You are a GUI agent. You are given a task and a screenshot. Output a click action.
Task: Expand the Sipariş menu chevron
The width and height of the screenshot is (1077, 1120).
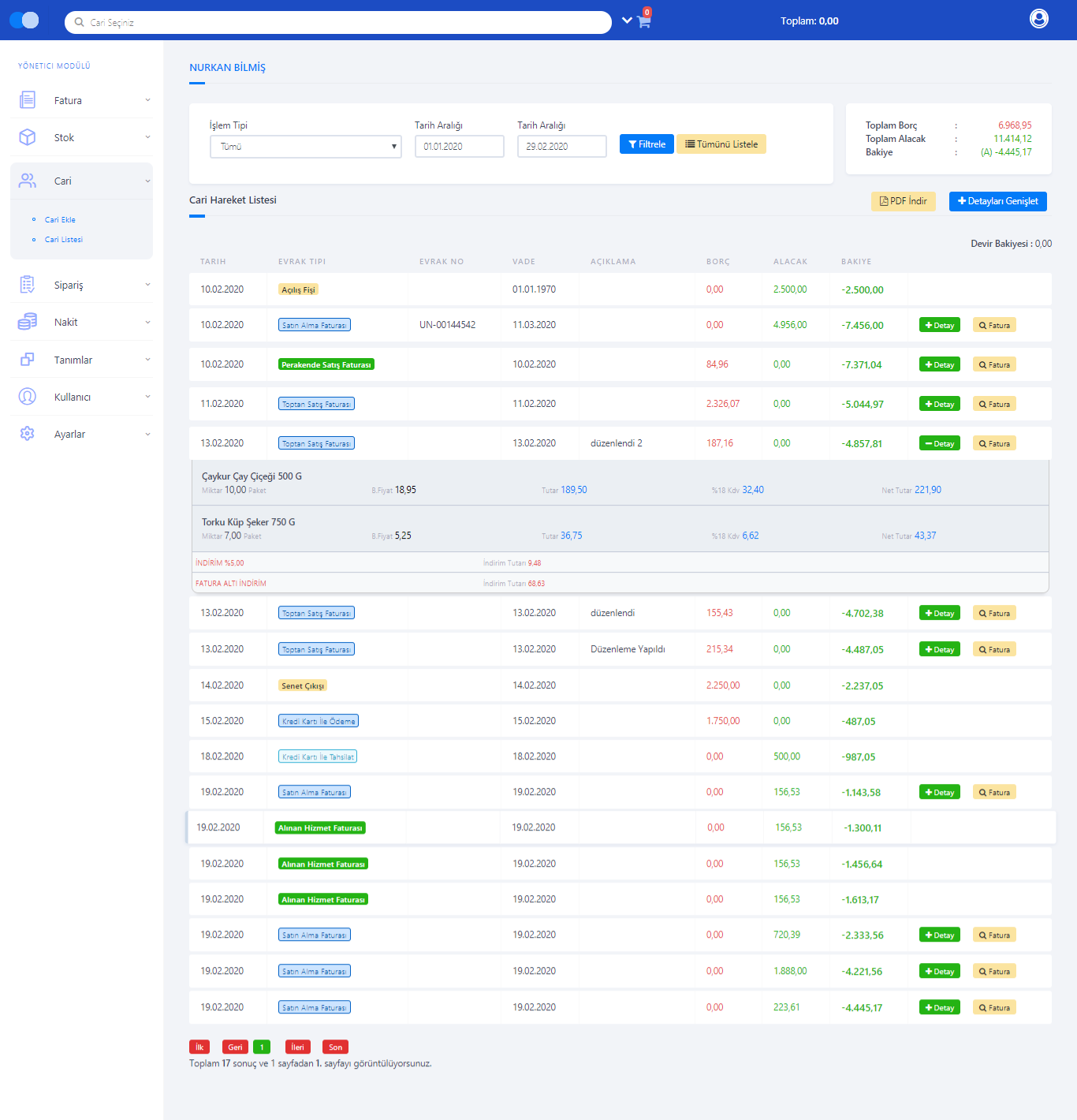tap(147, 285)
